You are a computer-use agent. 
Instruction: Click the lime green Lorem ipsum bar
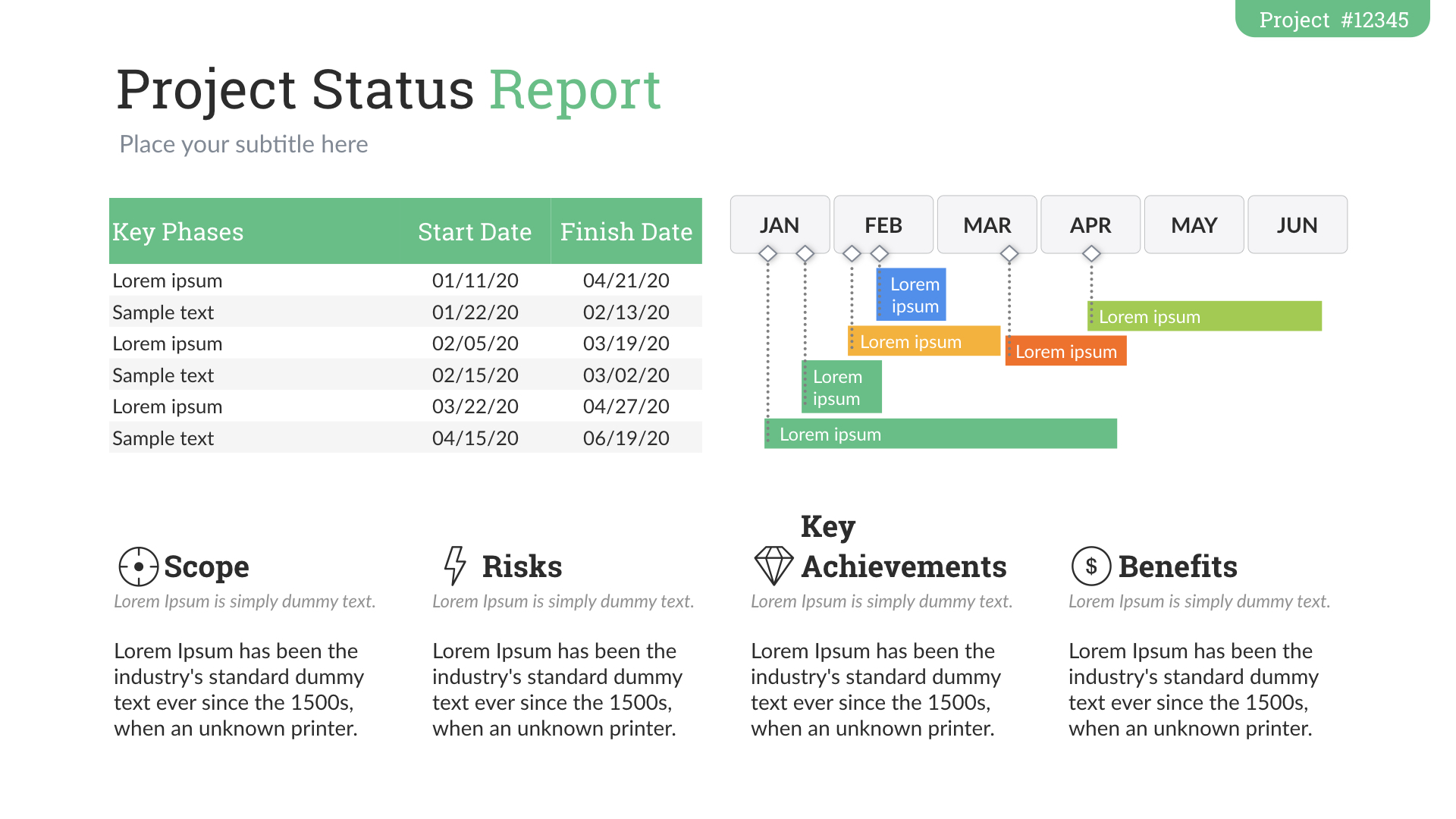[x=1205, y=316]
